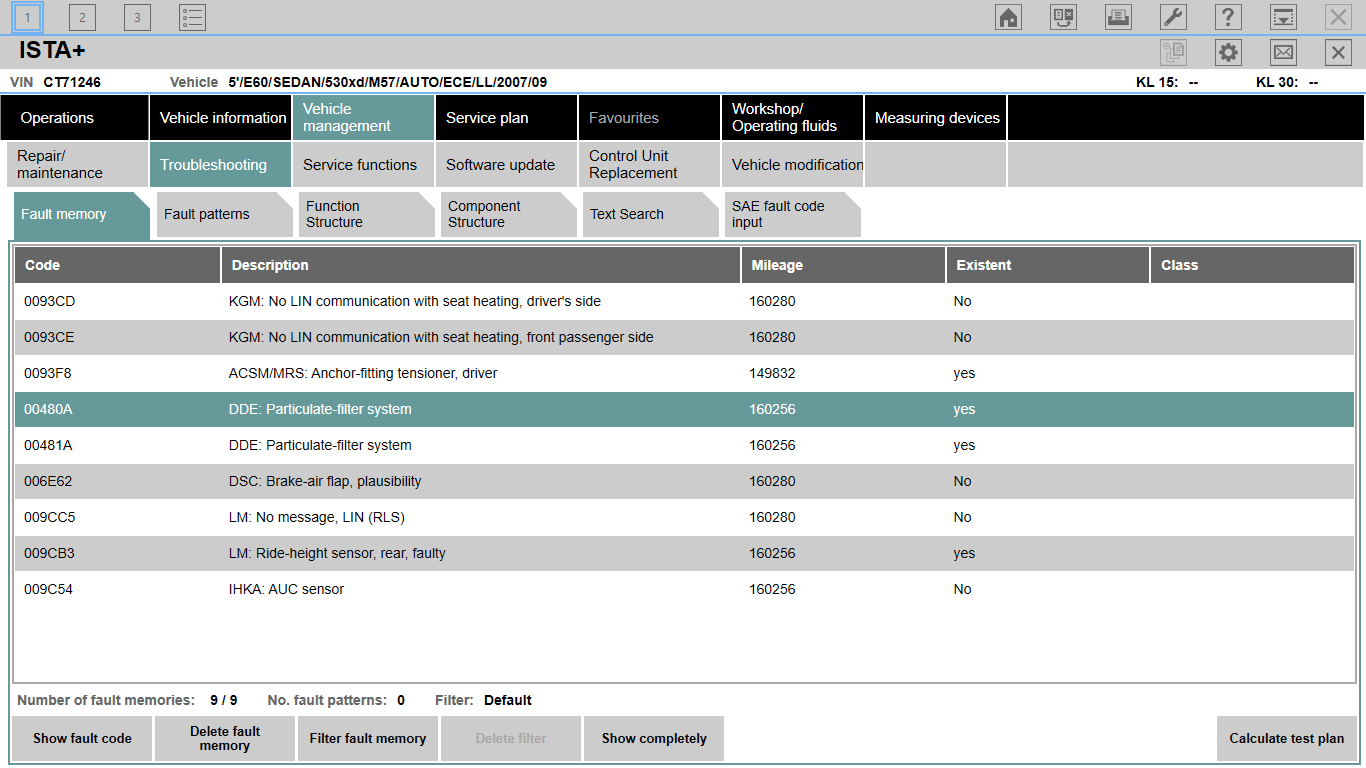Open Workshop/Operating fluids menu
Image resolution: width=1366 pixels, height=768 pixels.
point(792,118)
